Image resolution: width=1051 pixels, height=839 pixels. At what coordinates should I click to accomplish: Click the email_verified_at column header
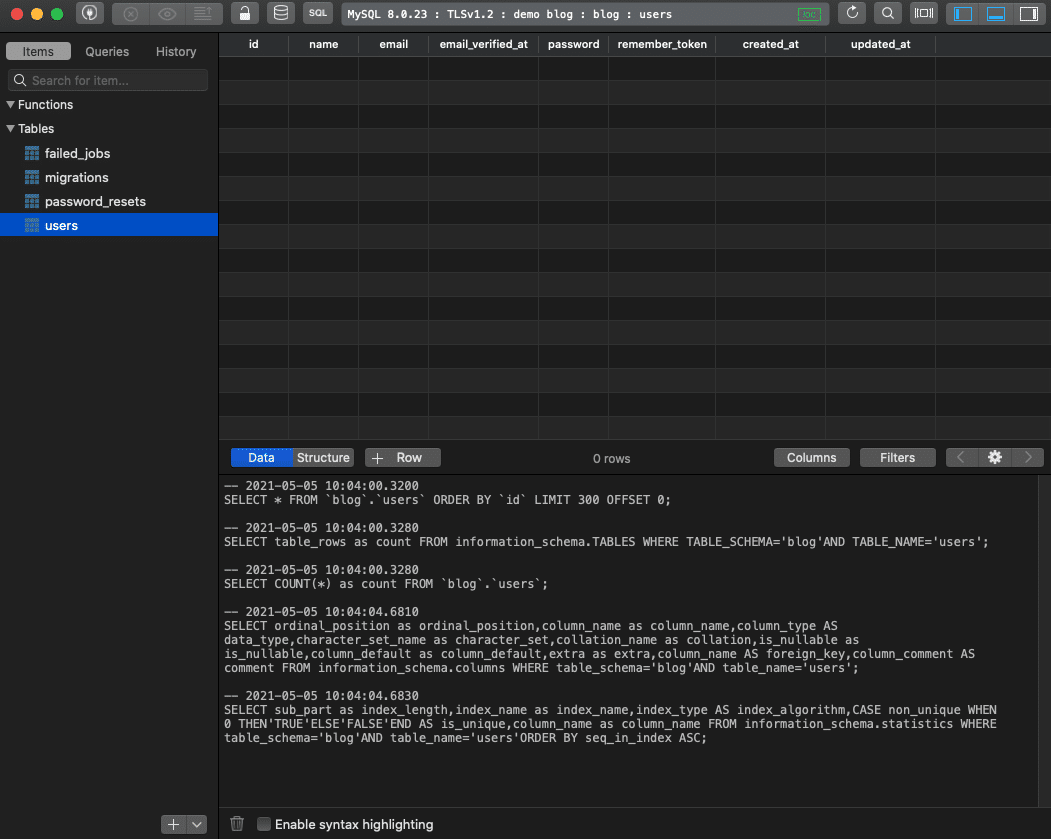(483, 44)
